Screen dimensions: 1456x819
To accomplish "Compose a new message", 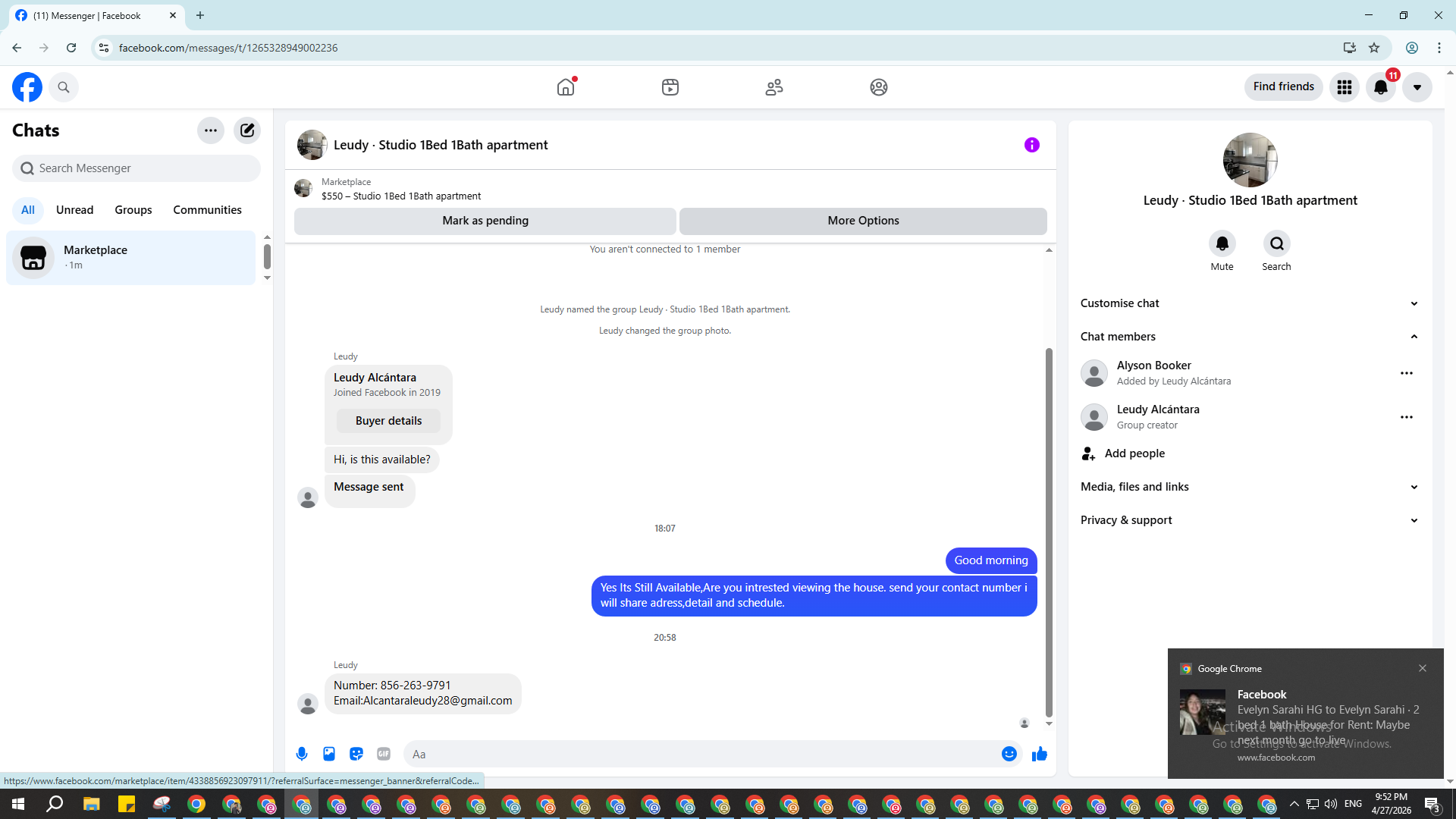I will click(x=247, y=130).
